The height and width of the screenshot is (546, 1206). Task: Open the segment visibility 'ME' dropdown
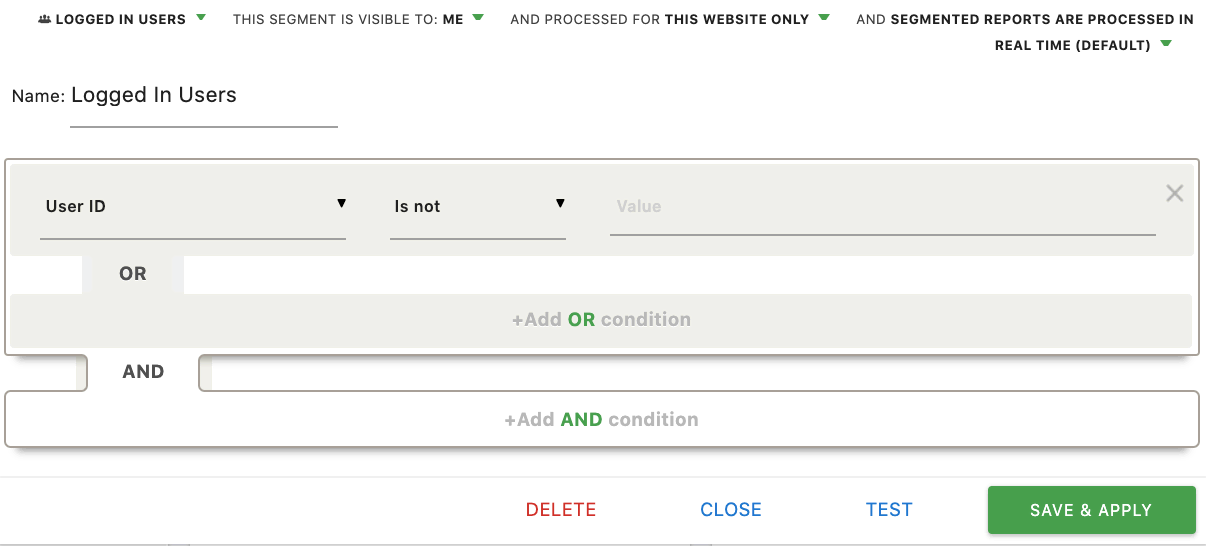click(478, 17)
